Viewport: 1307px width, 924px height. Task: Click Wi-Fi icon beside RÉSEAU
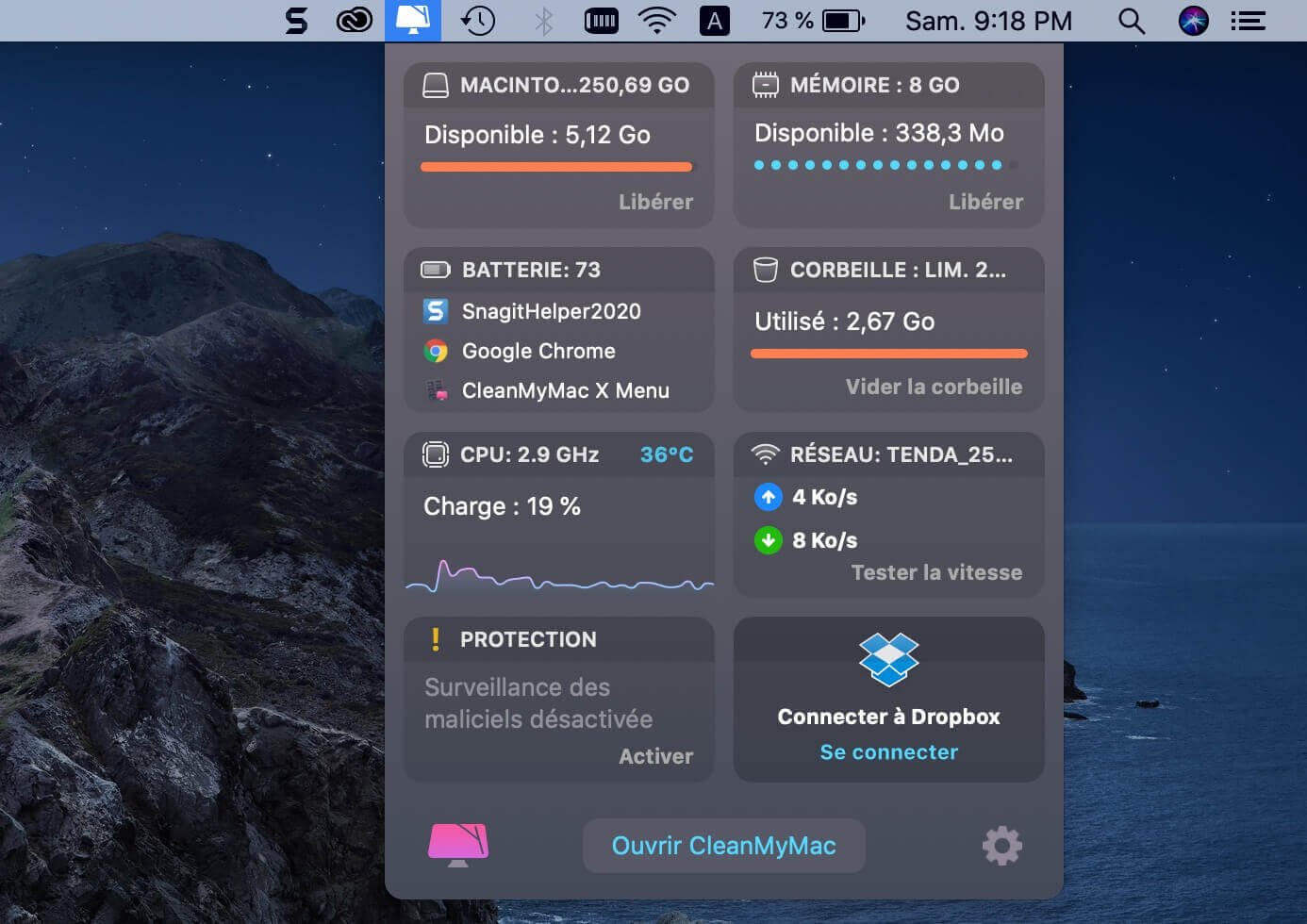765,454
